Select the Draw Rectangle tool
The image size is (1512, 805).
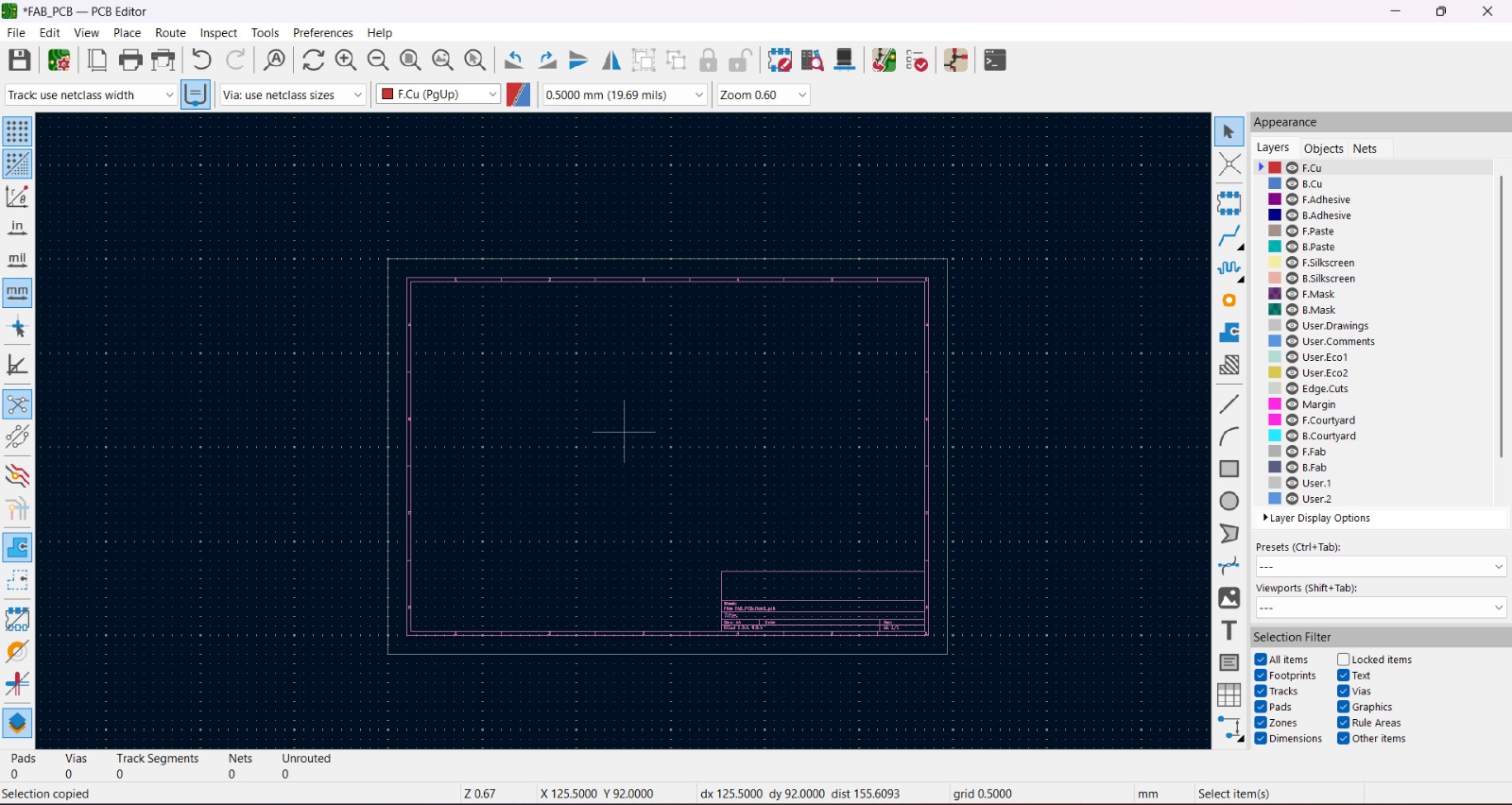1228,469
